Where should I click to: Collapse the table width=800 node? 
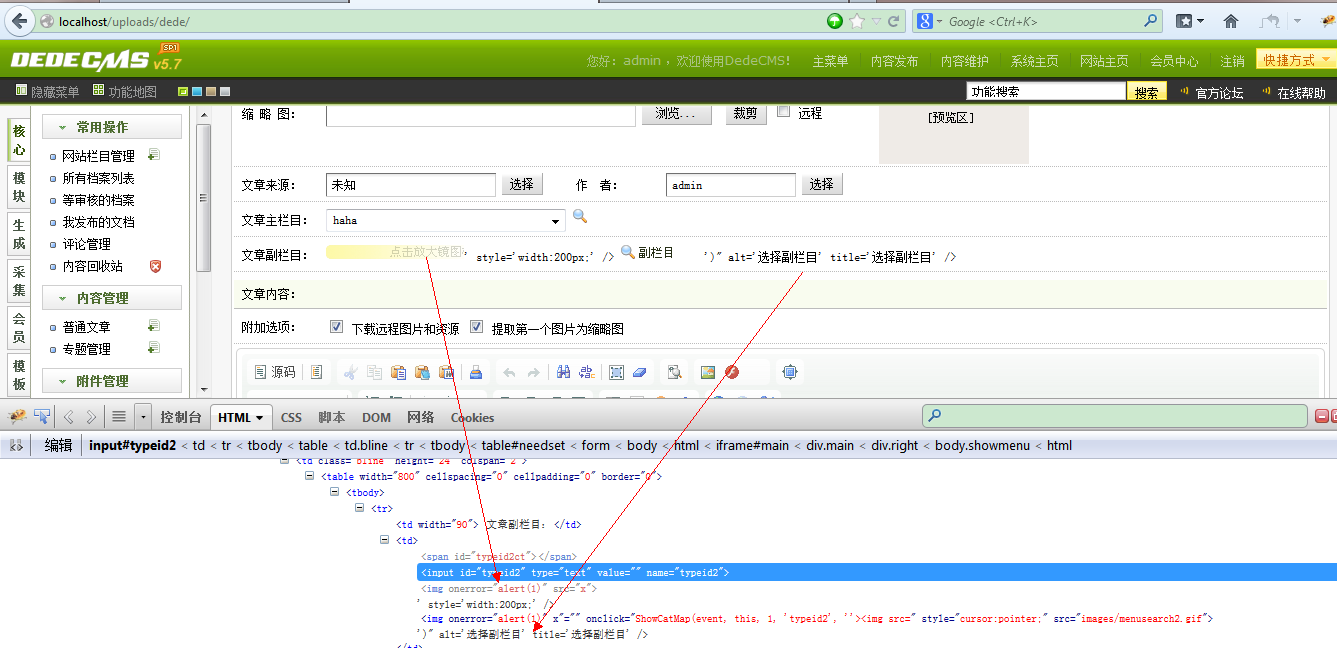tap(310, 476)
